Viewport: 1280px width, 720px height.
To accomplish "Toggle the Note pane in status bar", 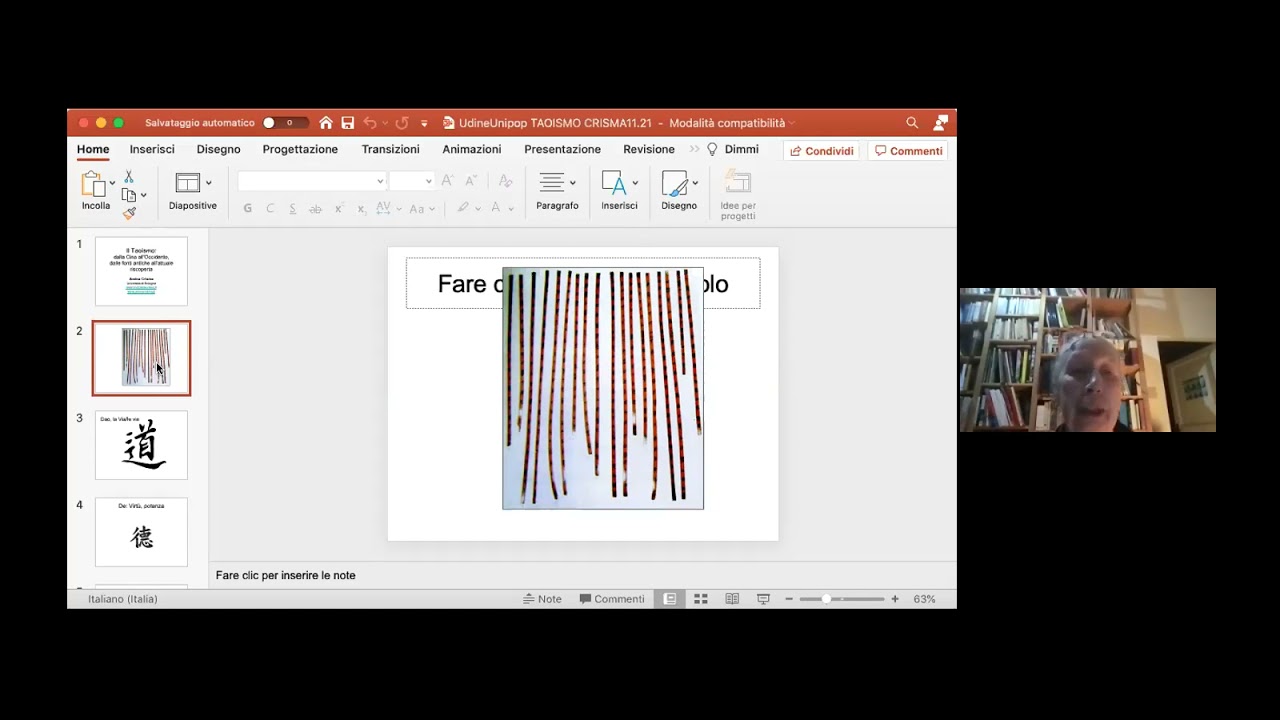I will [542, 599].
